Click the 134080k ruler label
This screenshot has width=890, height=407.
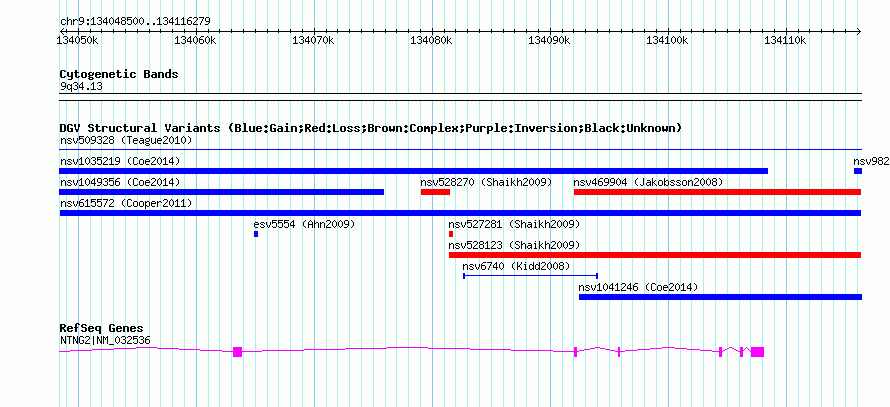pos(431,40)
